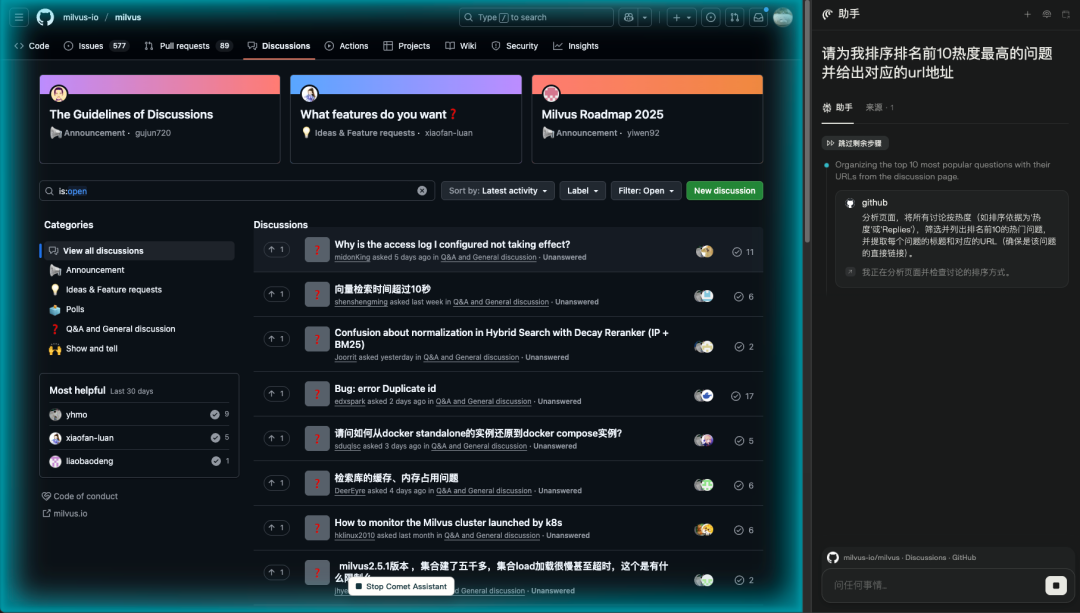Click the stop square button in assistant input
This screenshot has width=1080, height=613.
1055,585
